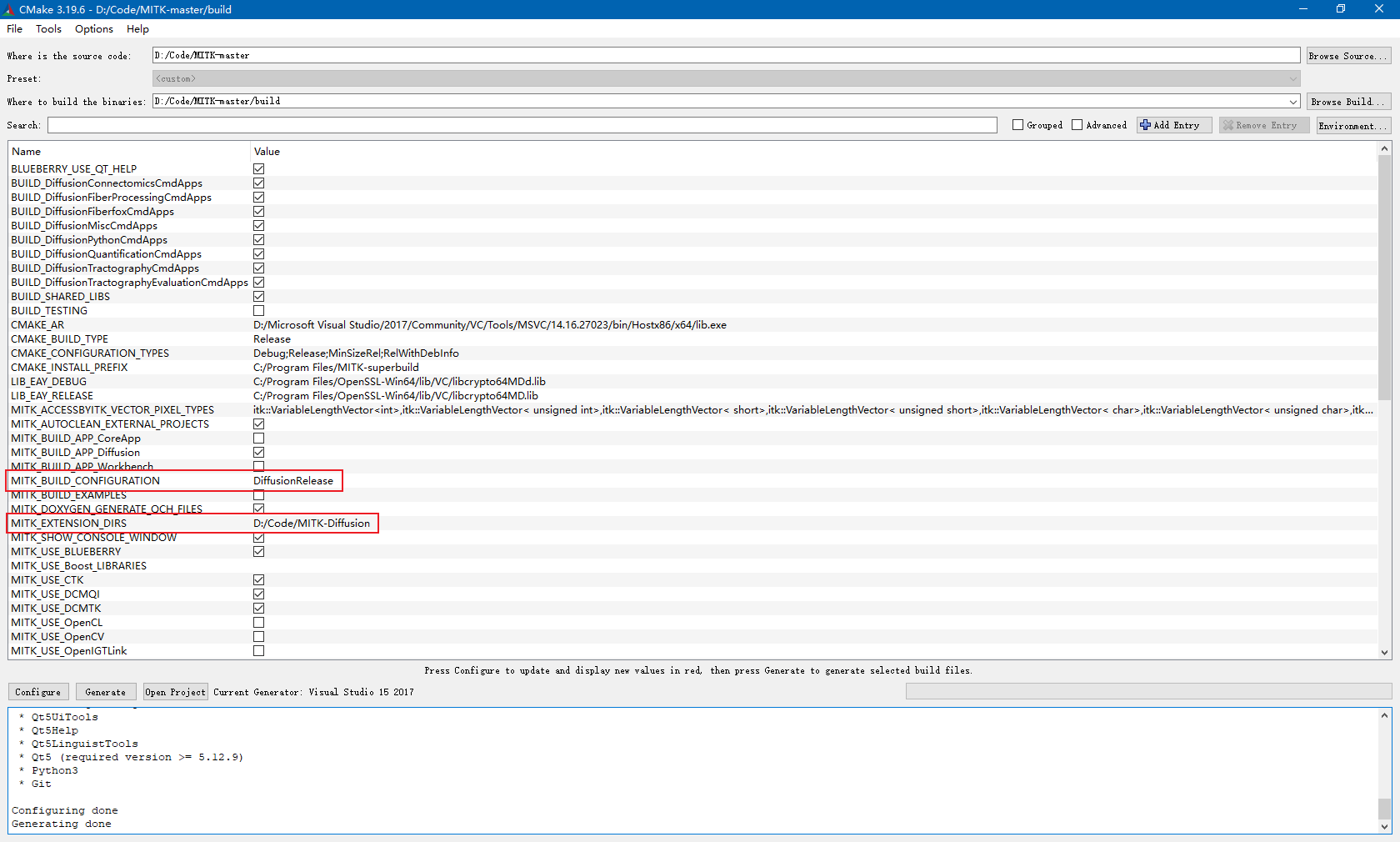Uncheck BLUEBERRY_USE_QT_HELP option
The height and width of the screenshot is (842, 1400).
click(259, 169)
